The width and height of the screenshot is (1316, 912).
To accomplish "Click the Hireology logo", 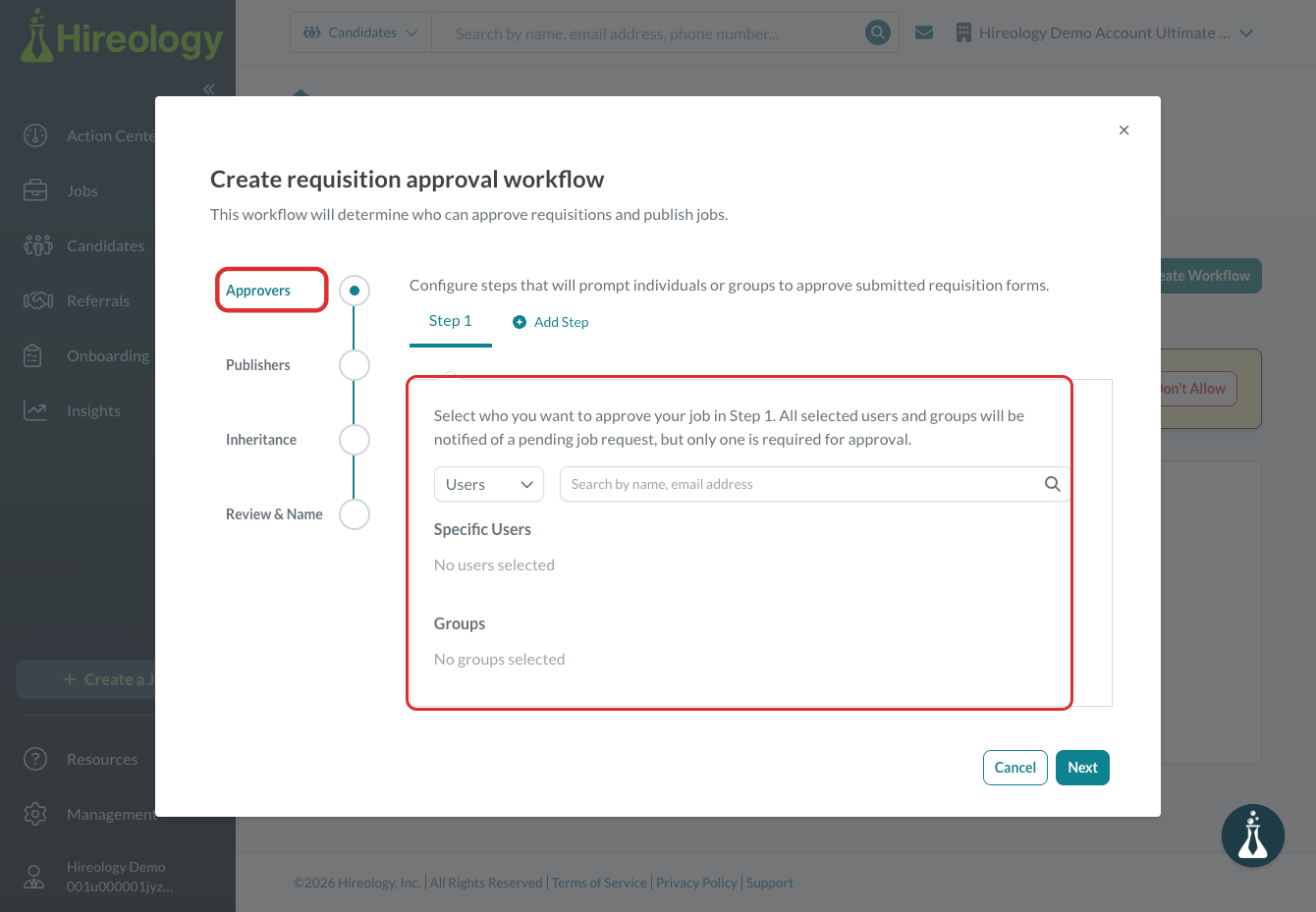I will (122, 37).
